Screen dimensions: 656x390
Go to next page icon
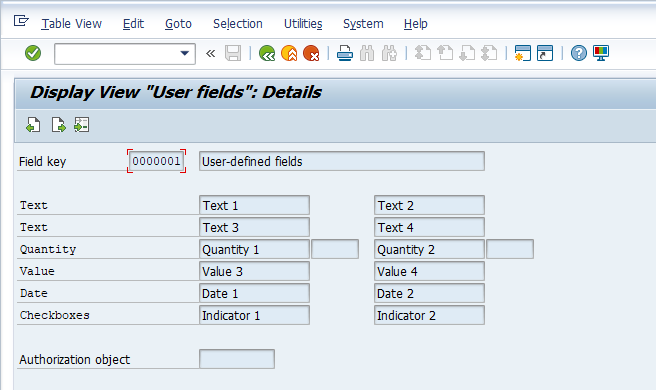467,53
